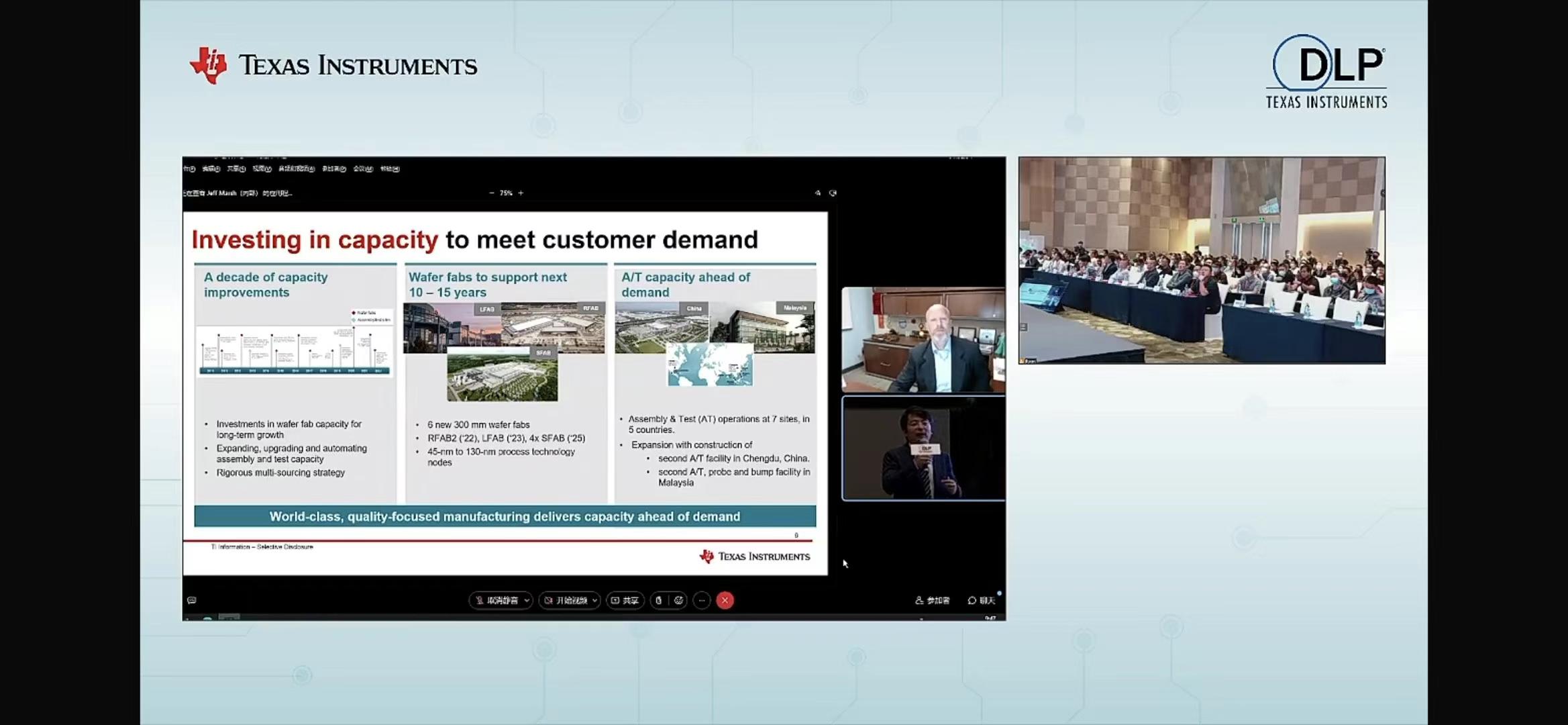Click bullet '6 new 300 mm wafer fabs'

478,425
